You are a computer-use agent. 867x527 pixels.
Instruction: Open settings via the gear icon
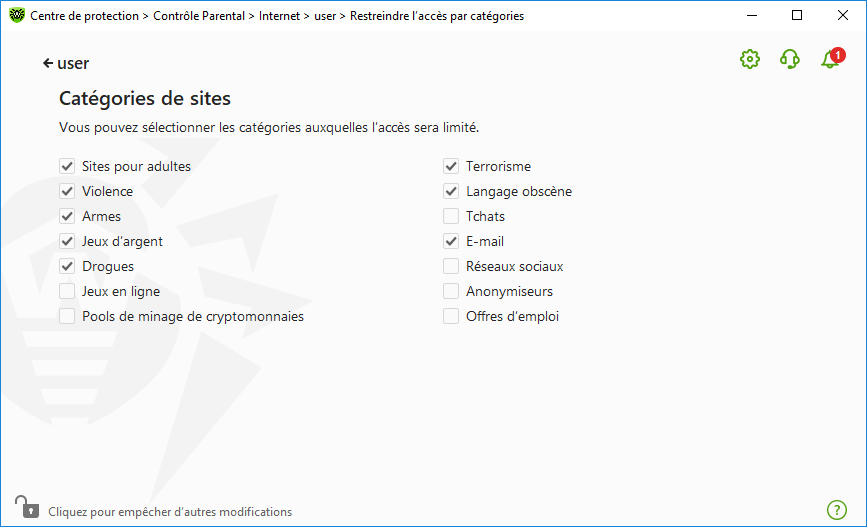point(750,59)
